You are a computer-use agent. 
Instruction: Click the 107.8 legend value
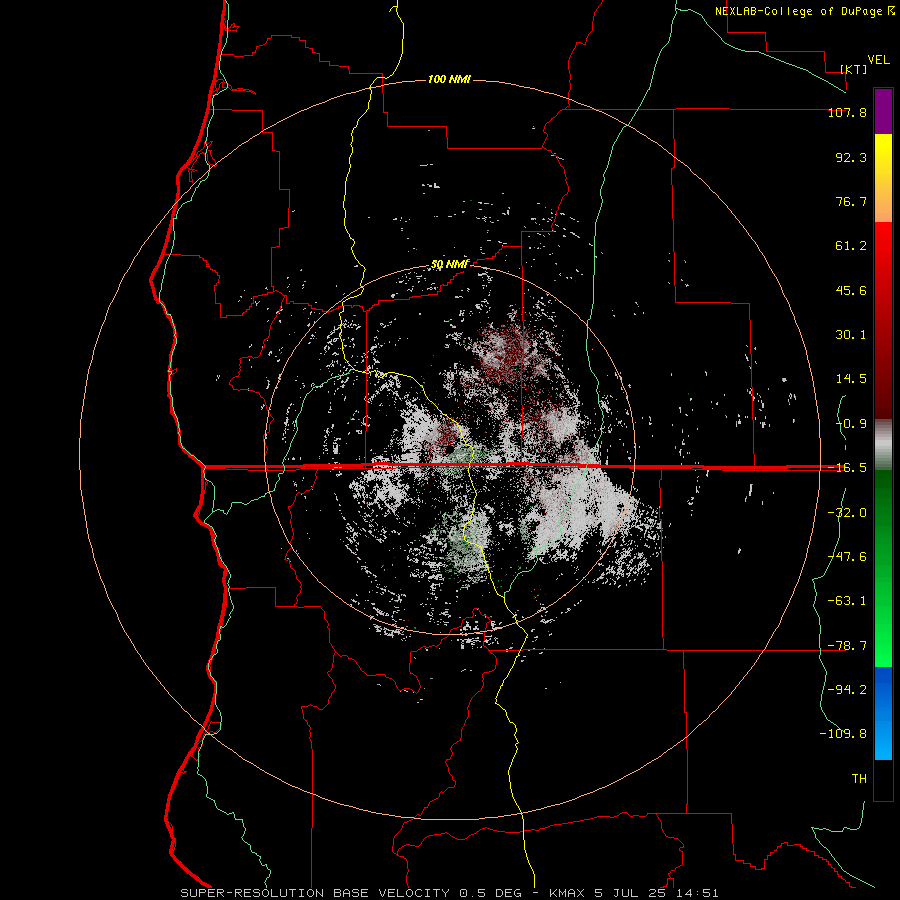847,112
